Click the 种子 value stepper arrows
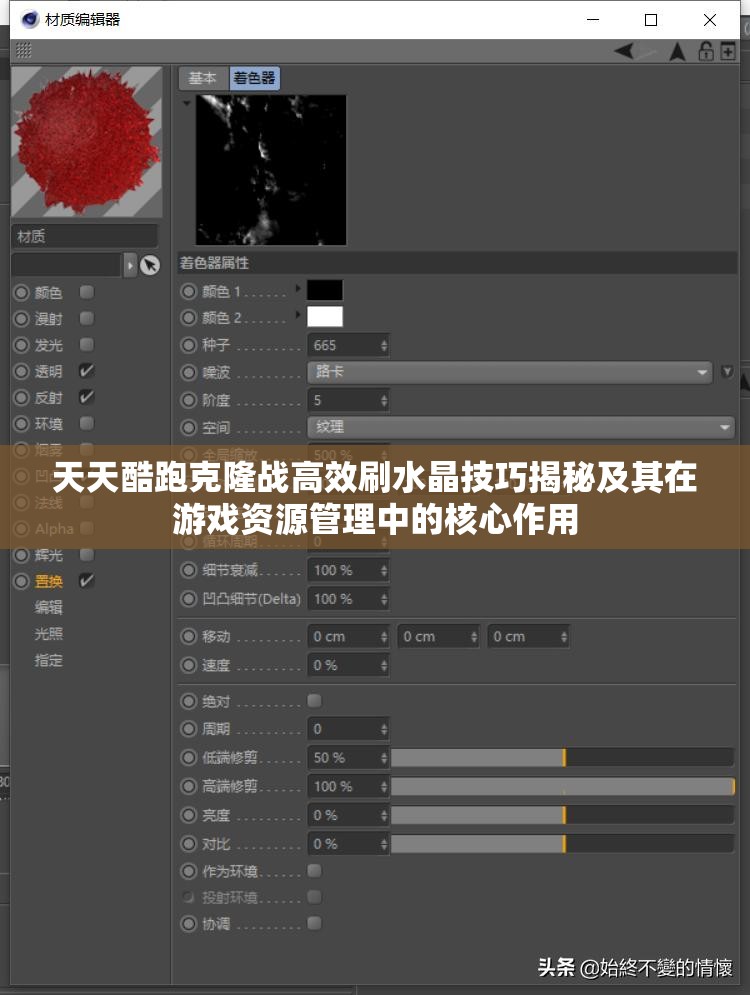 tap(384, 345)
